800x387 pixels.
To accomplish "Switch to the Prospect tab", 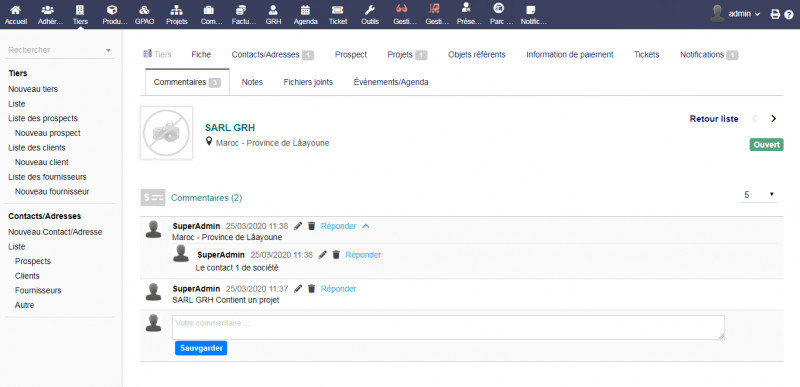I will tap(351, 55).
